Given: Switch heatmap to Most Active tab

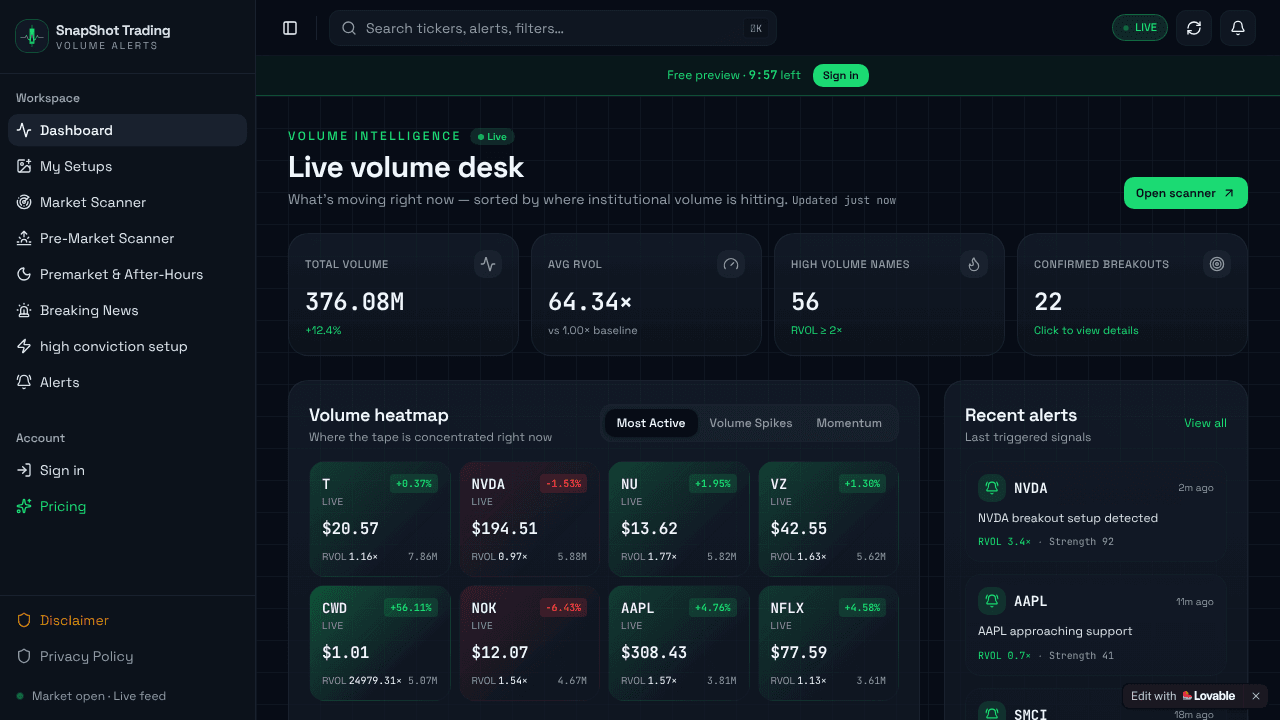Looking at the screenshot, I should 651,423.
